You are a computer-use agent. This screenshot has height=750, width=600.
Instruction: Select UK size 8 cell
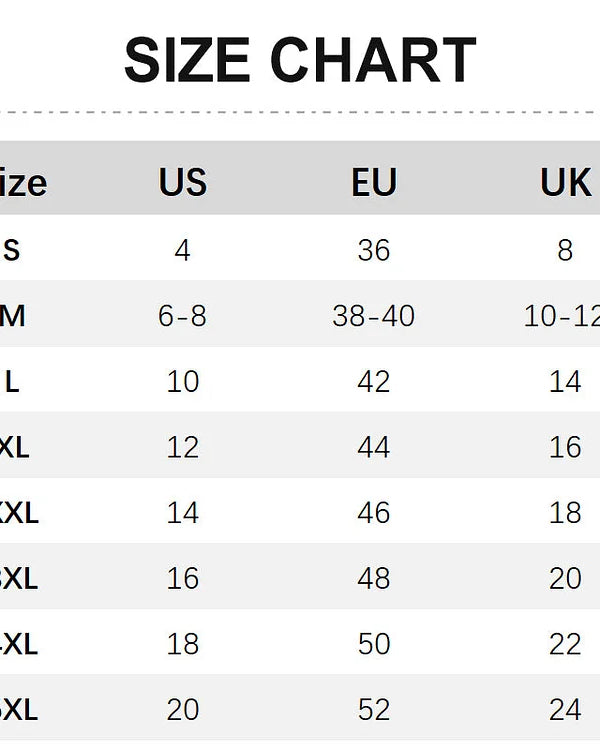[x=565, y=250]
